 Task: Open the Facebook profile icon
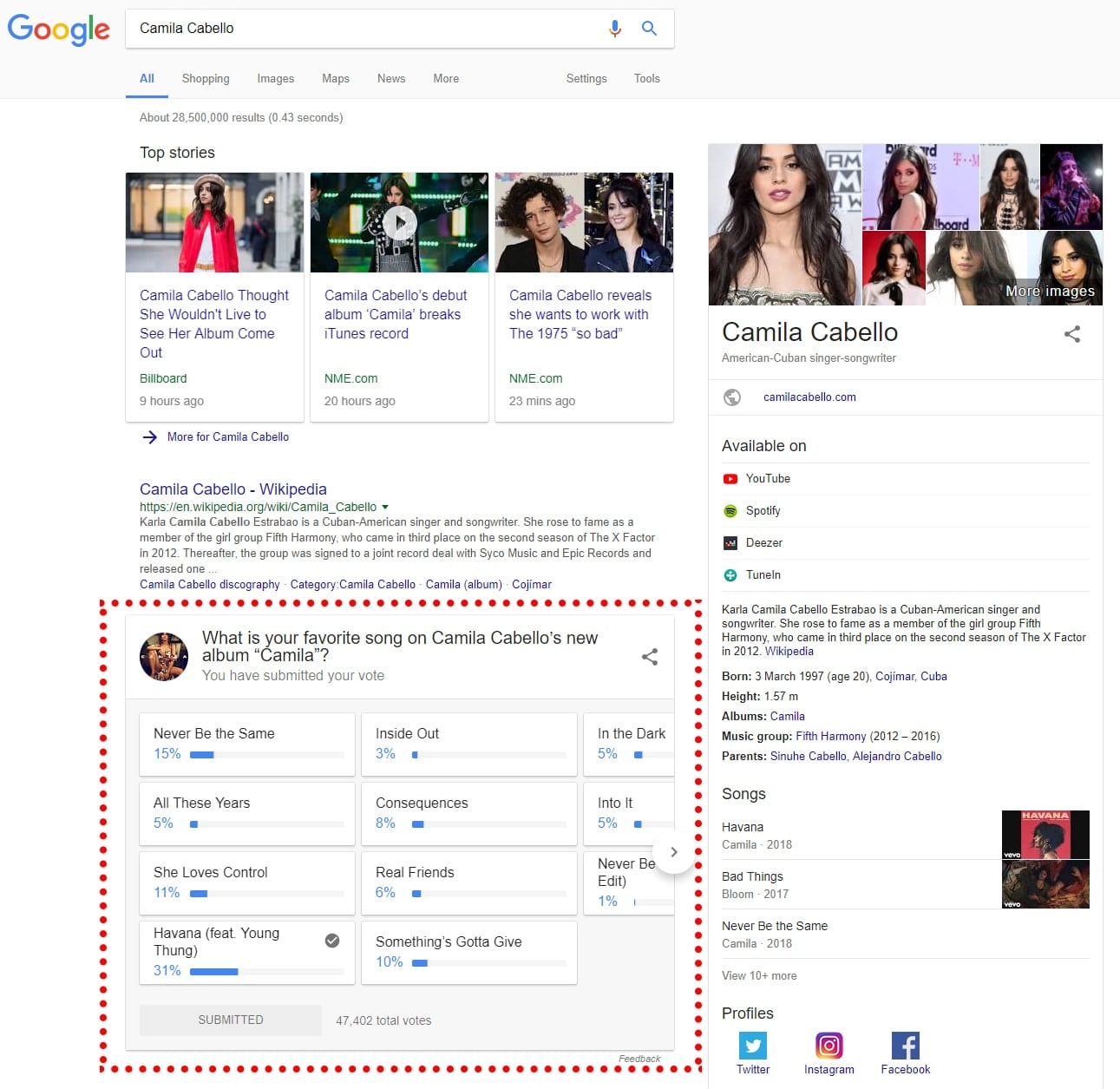point(906,1046)
